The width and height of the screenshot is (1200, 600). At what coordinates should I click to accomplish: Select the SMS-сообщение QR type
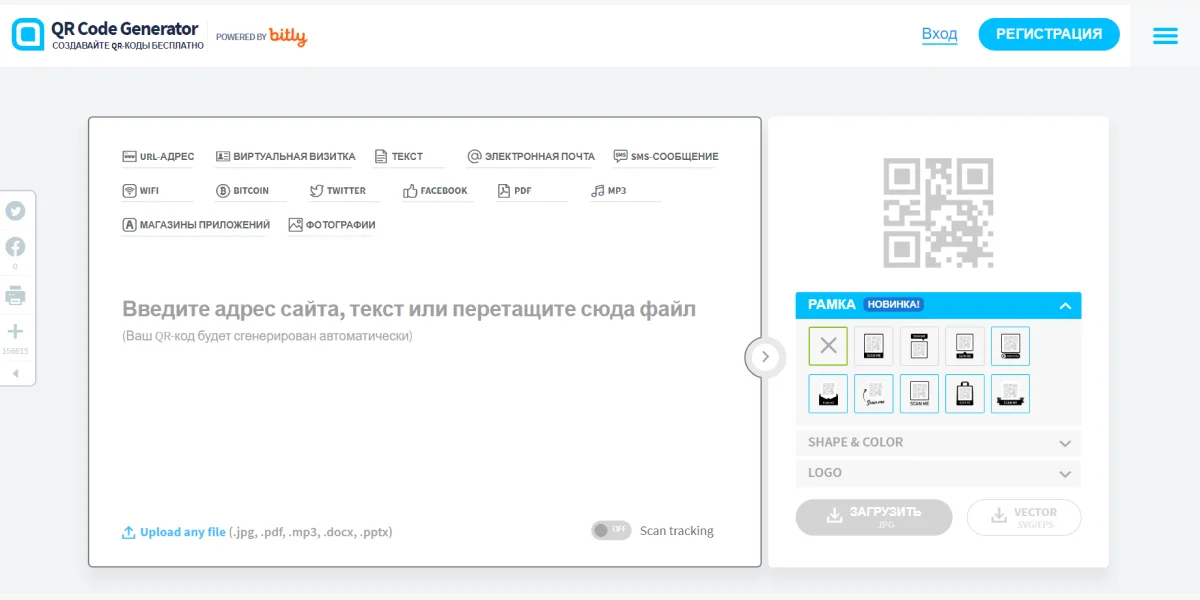coord(666,157)
